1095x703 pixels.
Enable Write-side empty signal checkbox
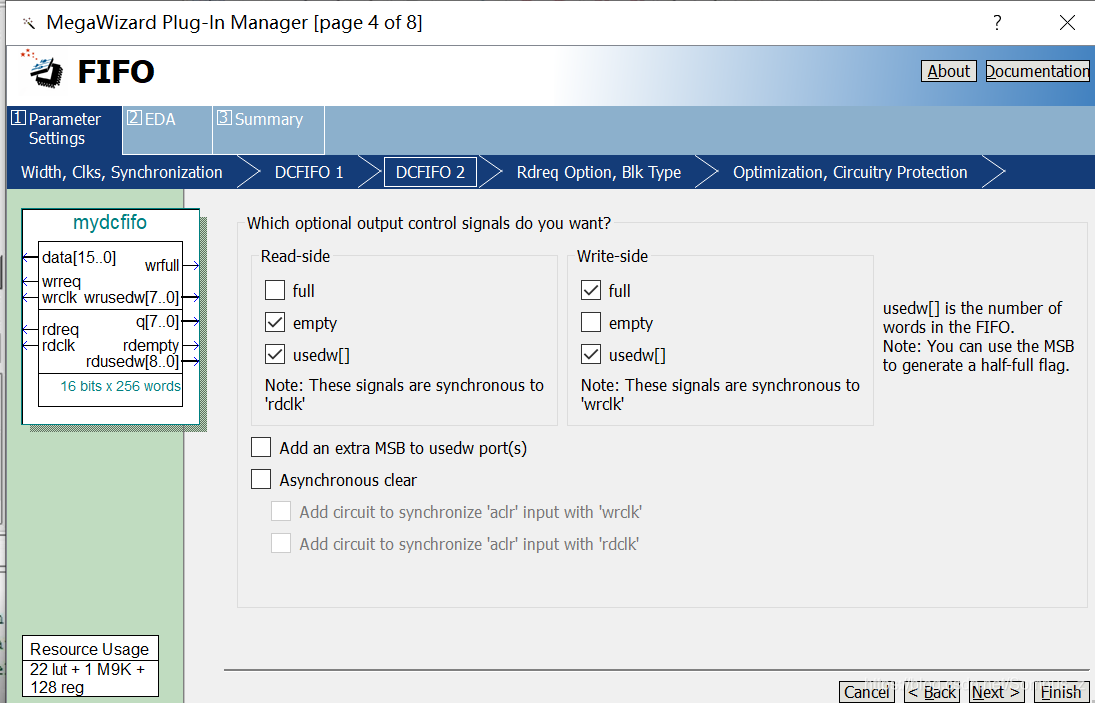pos(591,322)
